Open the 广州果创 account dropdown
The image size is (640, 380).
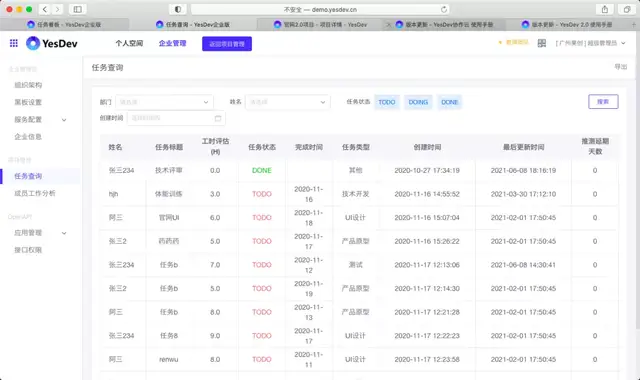point(590,43)
